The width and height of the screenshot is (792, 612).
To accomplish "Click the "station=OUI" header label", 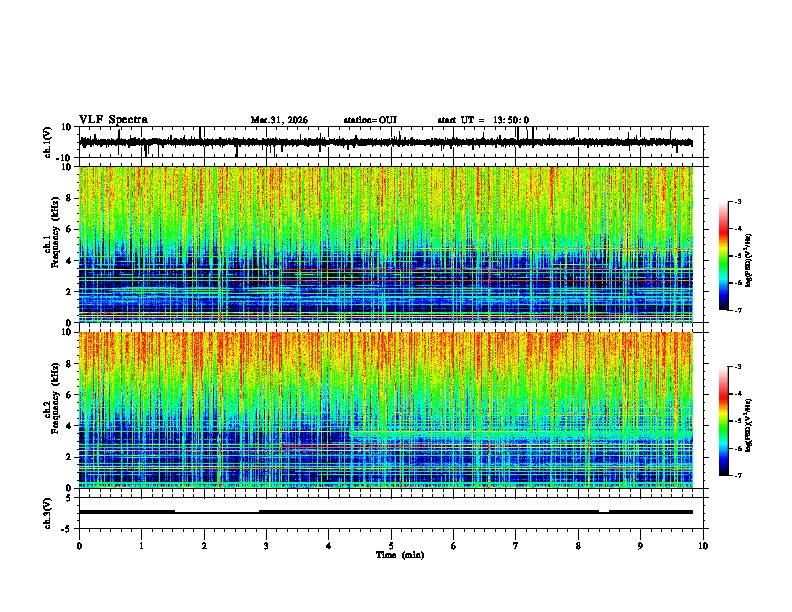I will click(370, 120).
